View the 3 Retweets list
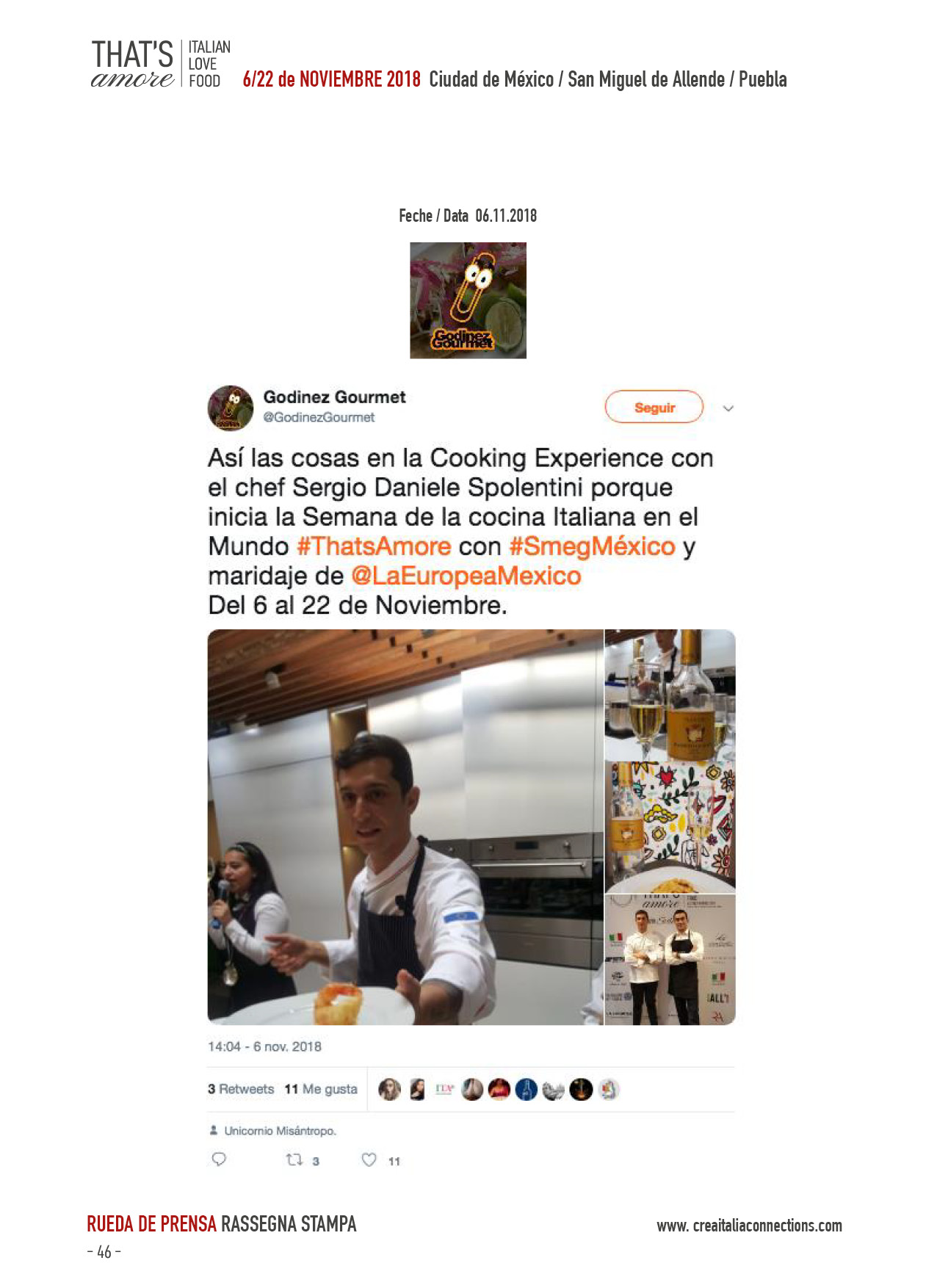The height and width of the screenshot is (1288, 937). (240, 1089)
